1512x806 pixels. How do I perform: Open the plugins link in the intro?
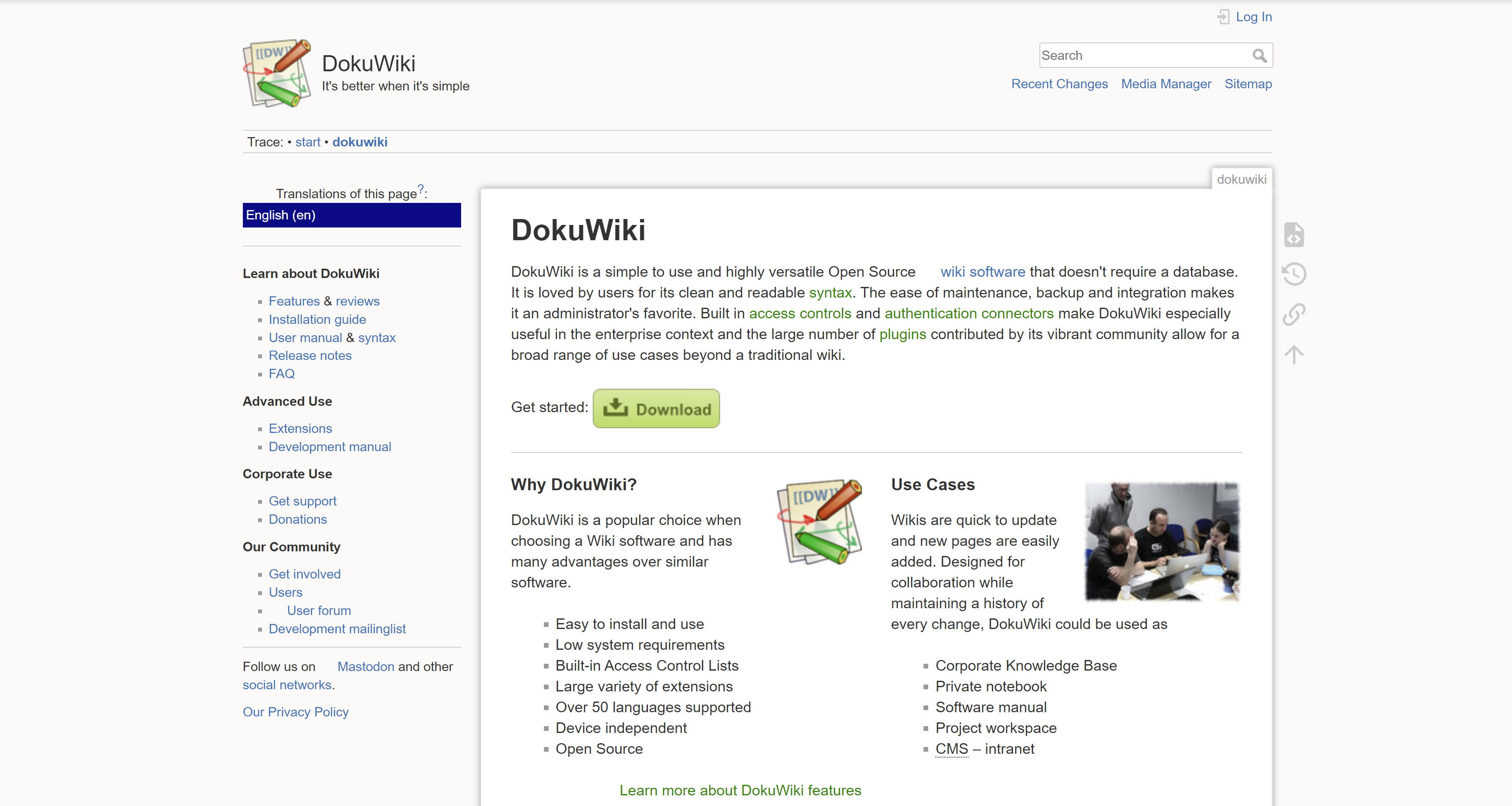click(902, 334)
